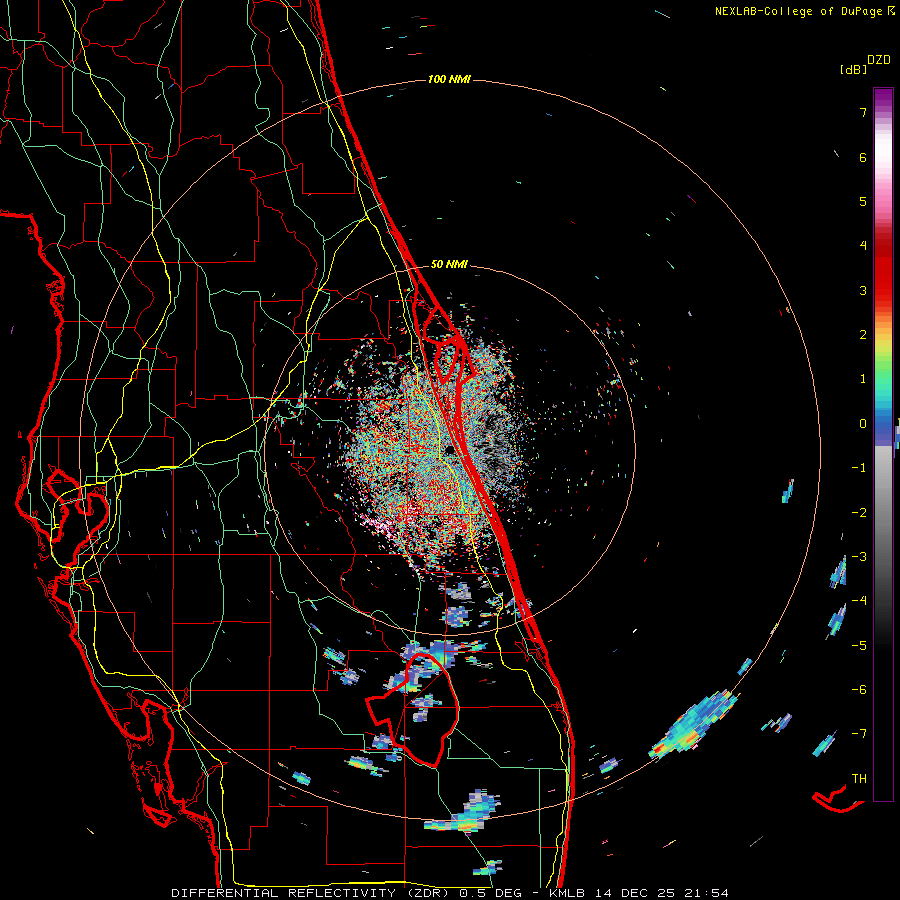Click the scale value -2

click(x=859, y=512)
